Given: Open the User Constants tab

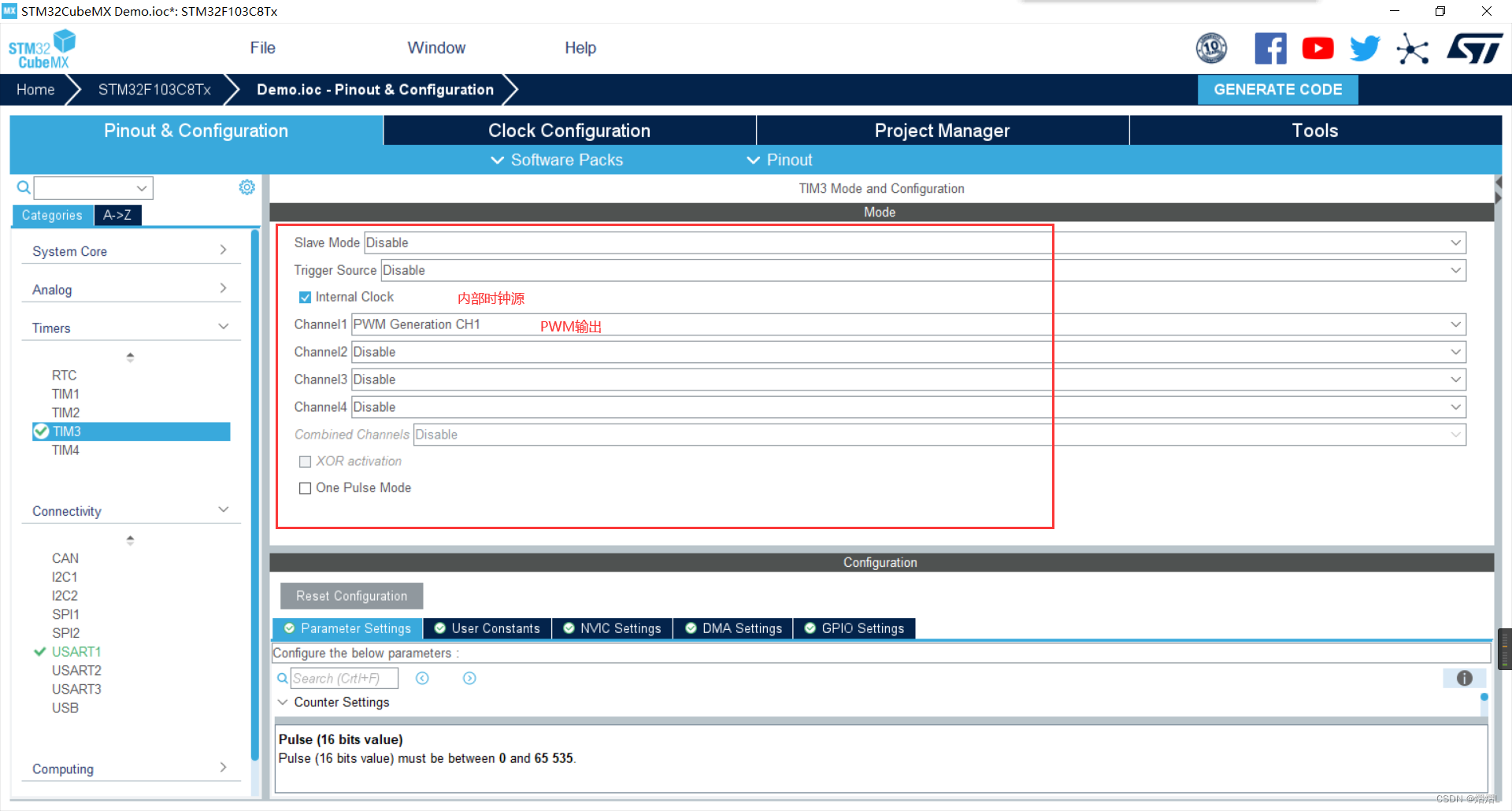Looking at the screenshot, I should point(487,628).
